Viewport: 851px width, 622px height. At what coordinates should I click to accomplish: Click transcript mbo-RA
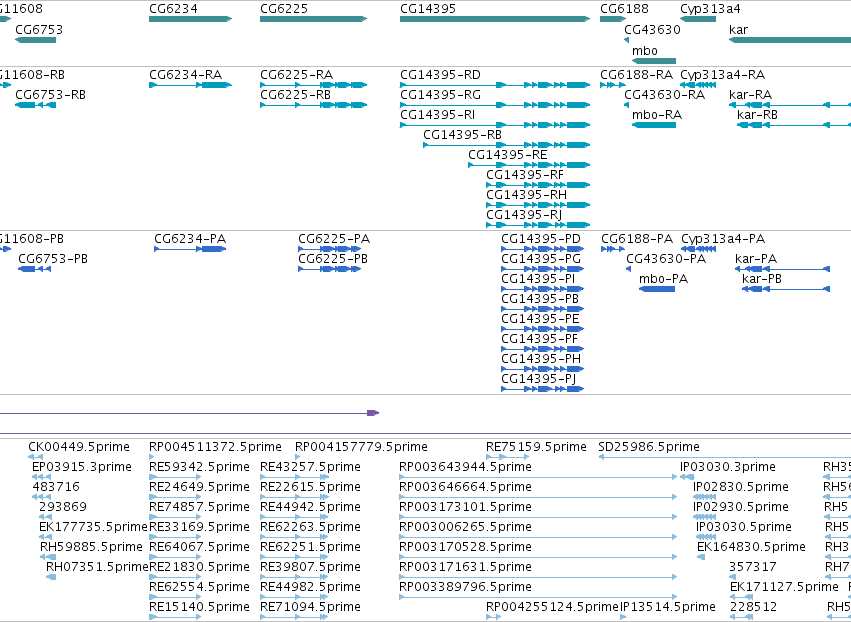coord(657,115)
